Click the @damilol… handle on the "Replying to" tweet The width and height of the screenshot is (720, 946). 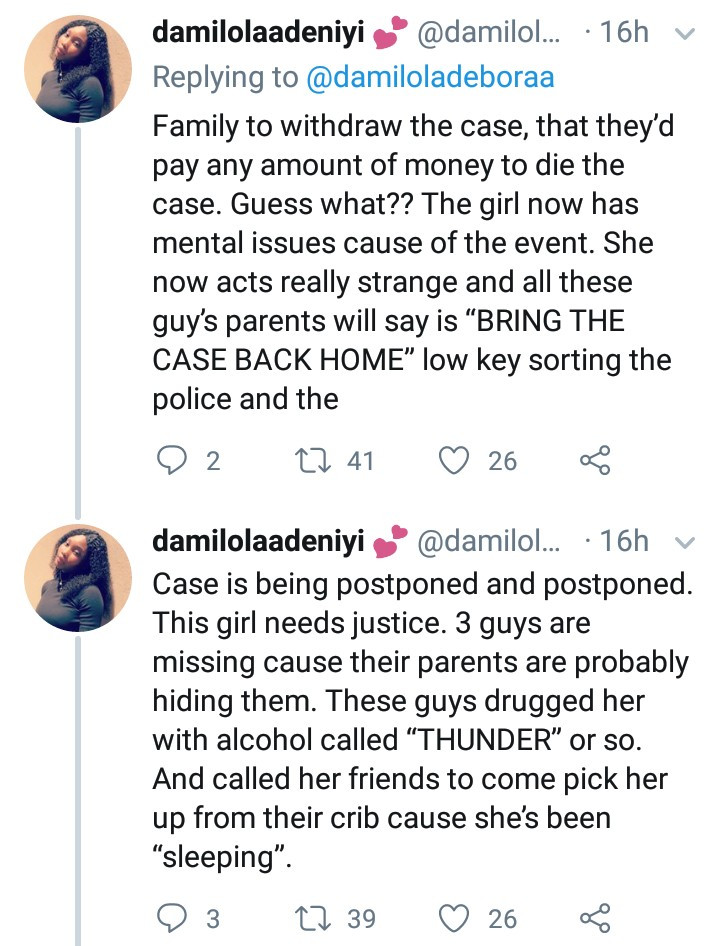[x=488, y=33]
